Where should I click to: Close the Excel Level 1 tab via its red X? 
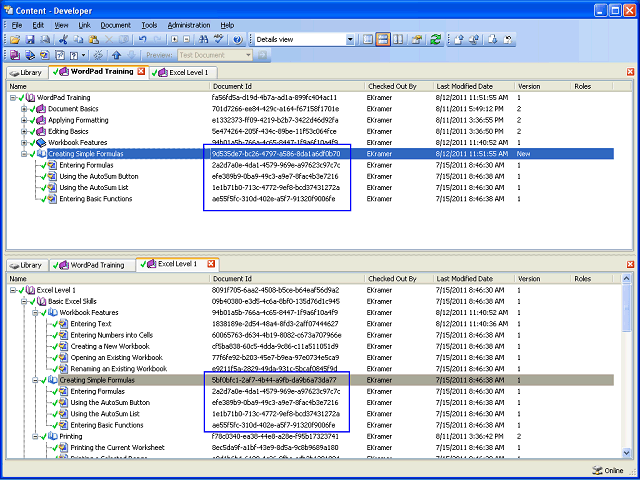[x=211, y=264]
